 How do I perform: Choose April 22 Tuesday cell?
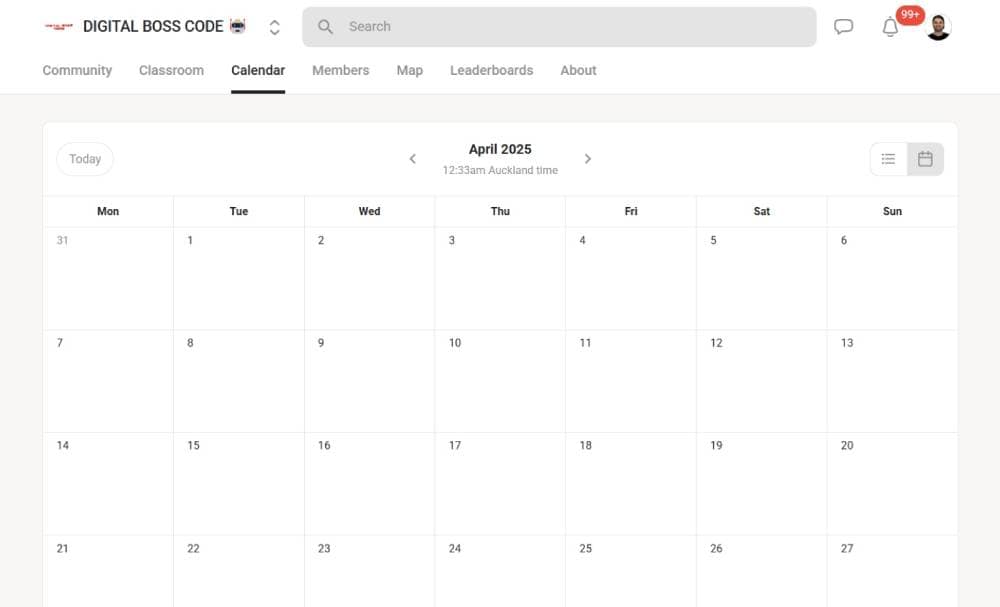[x=239, y=571]
